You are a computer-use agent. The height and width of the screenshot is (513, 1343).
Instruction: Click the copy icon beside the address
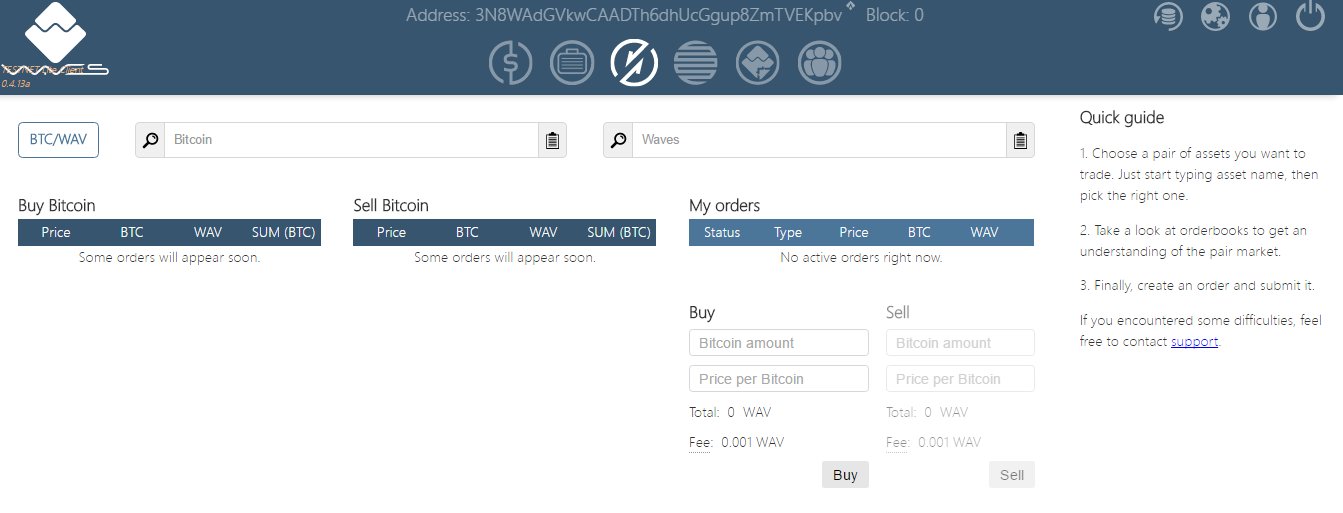(850, 7)
